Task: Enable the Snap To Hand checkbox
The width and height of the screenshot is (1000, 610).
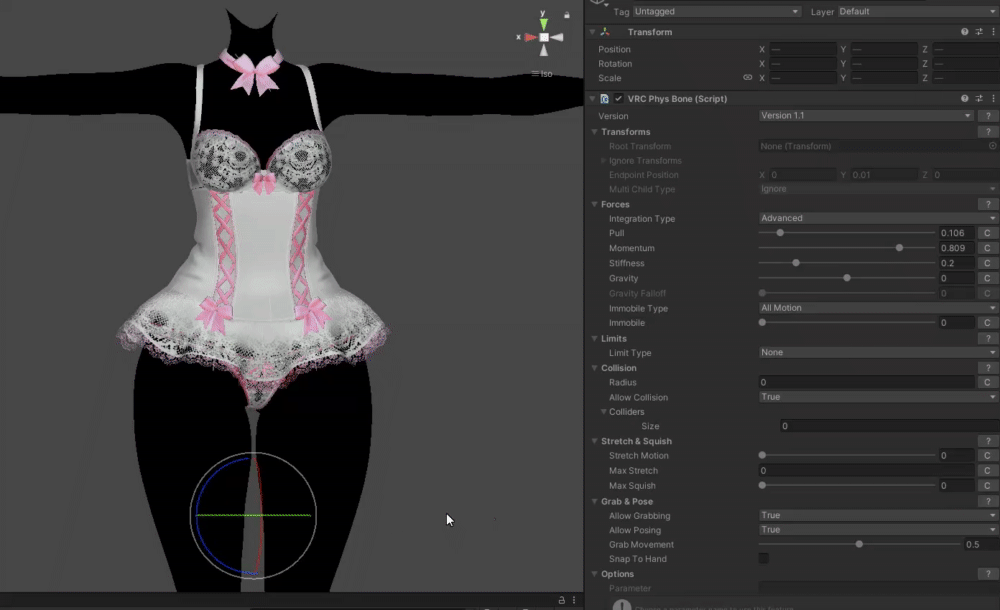Action: pyautogui.click(x=764, y=559)
